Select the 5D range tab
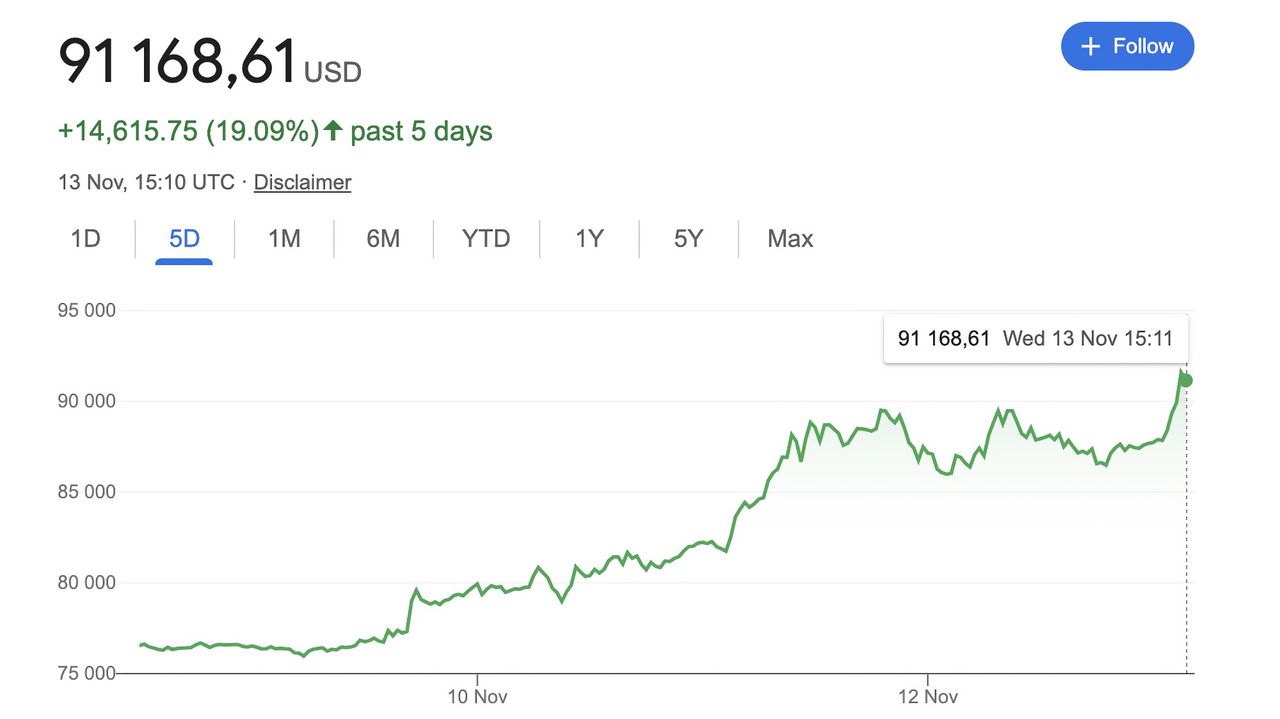 click(x=184, y=239)
